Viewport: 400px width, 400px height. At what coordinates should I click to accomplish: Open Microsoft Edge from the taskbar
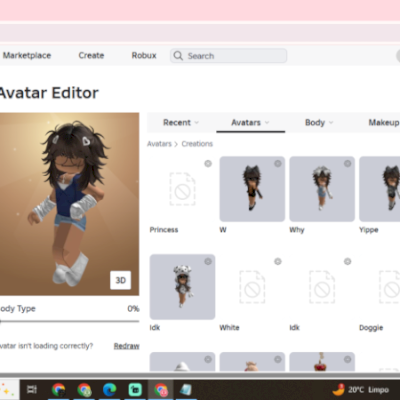click(x=109, y=389)
